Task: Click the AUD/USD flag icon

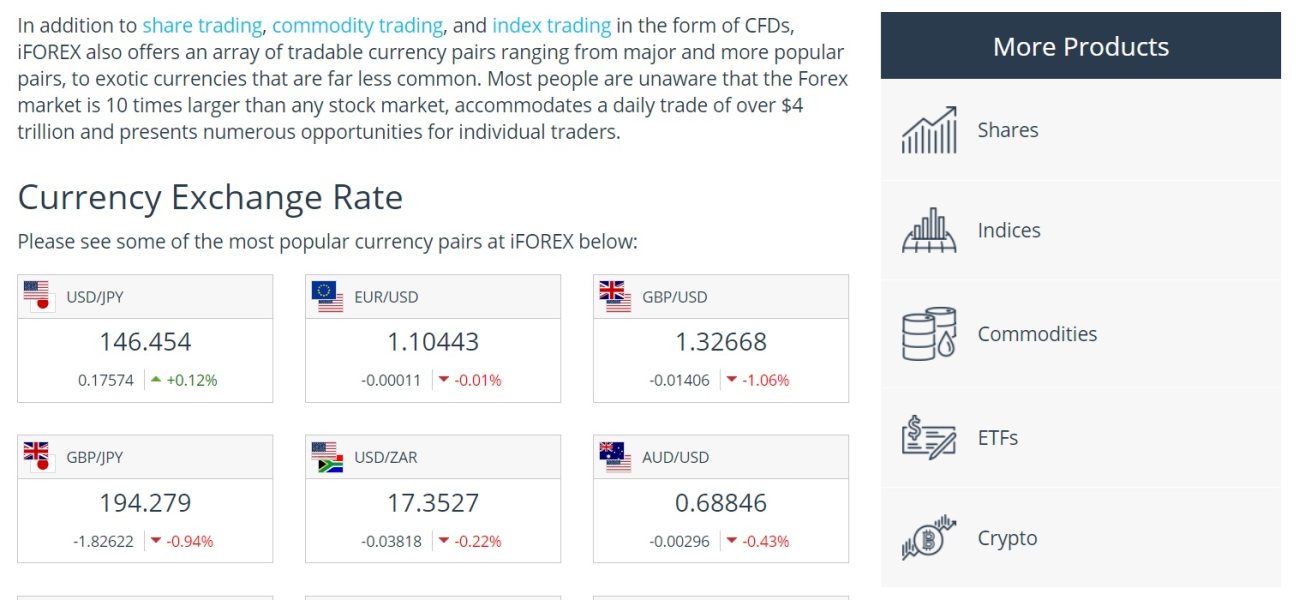Action: click(x=615, y=457)
